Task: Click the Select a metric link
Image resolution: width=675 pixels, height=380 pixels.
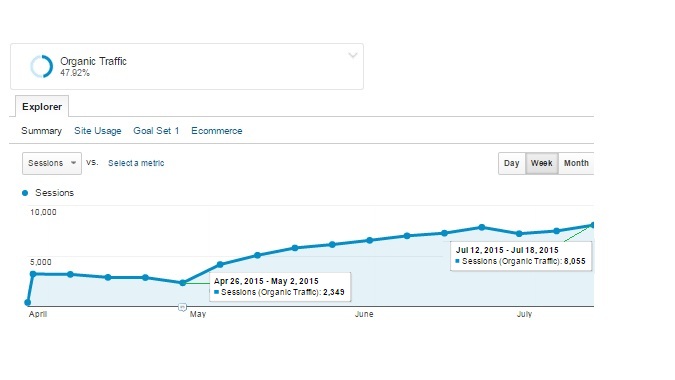Action: 136,163
